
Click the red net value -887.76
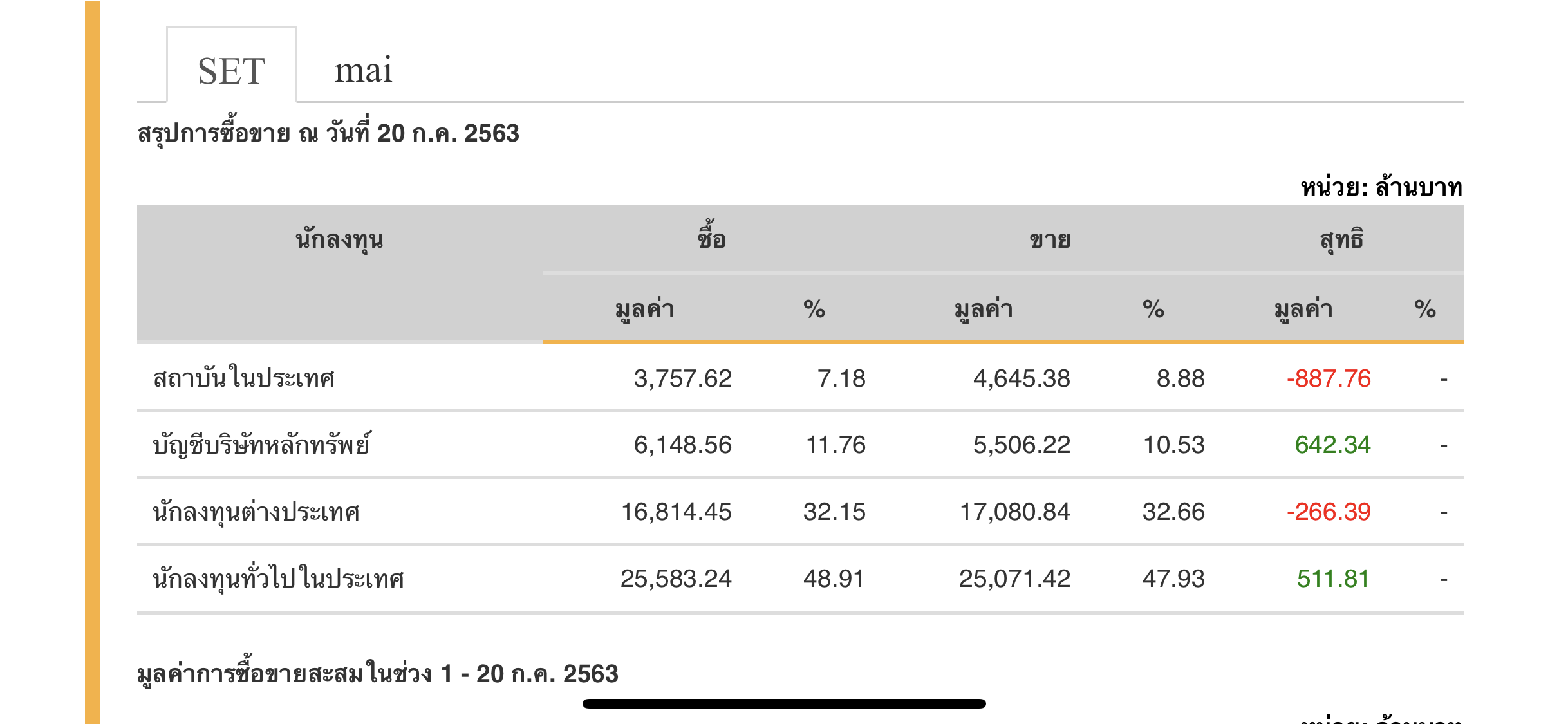(1329, 378)
